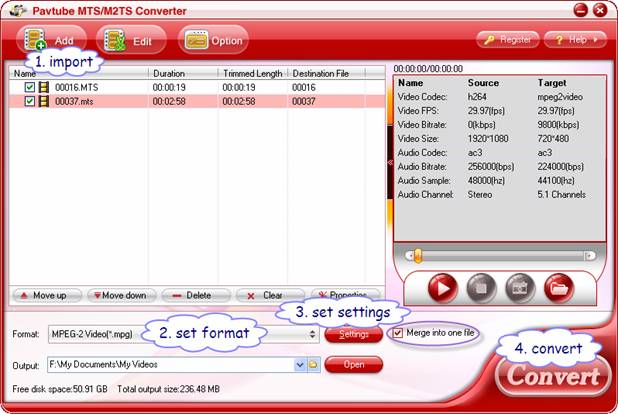
Task: Click target audio channel 5.1 Channels
Action: pyautogui.click(x=561, y=195)
